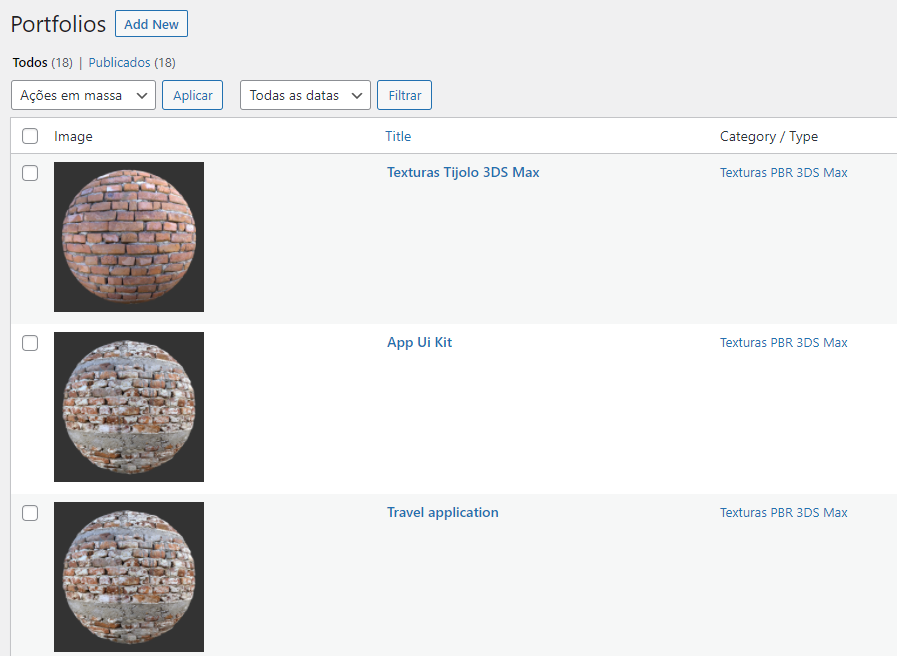Click the Filtrar button

click(x=404, y=95)
